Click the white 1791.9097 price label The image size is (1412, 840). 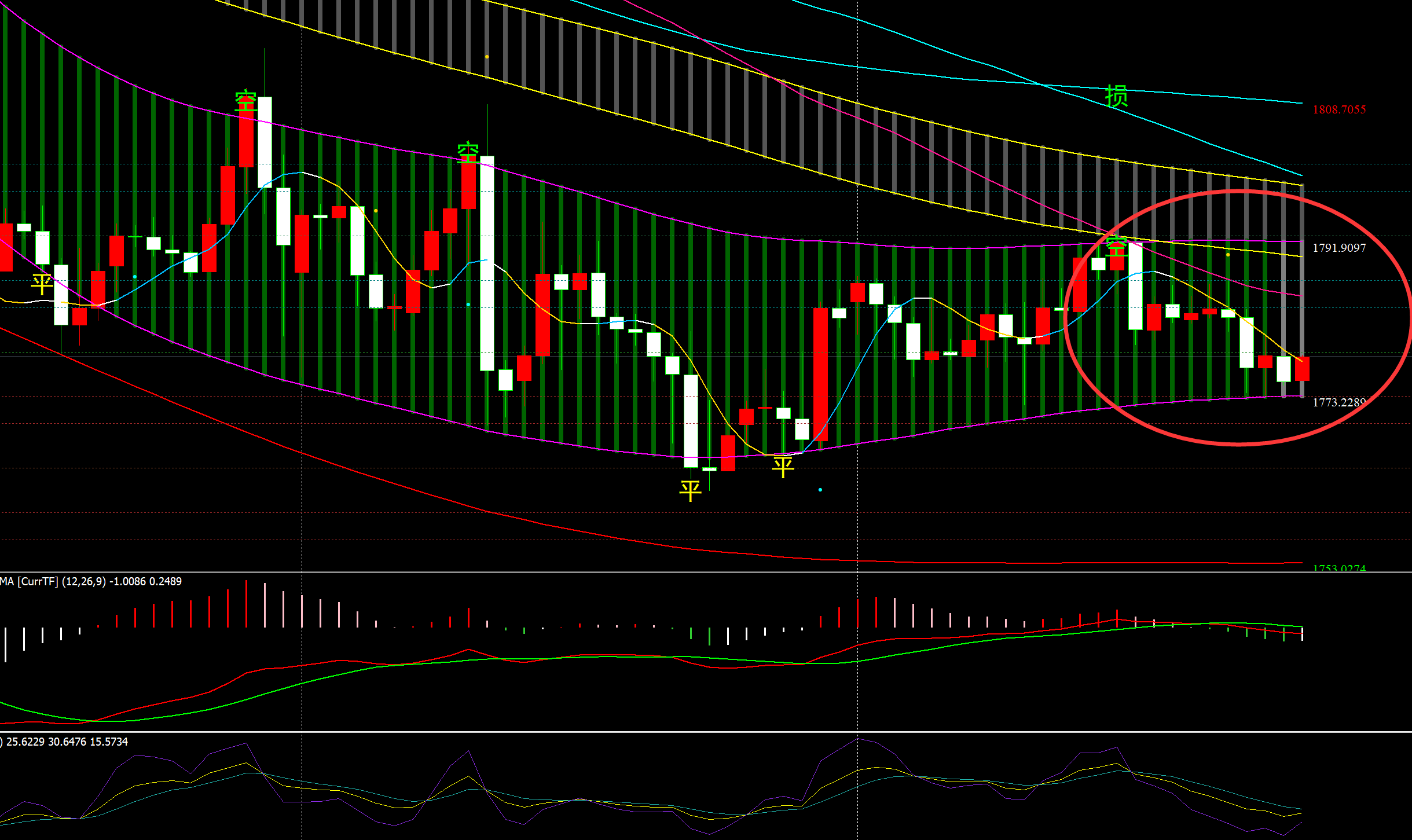pos(1338,248)
